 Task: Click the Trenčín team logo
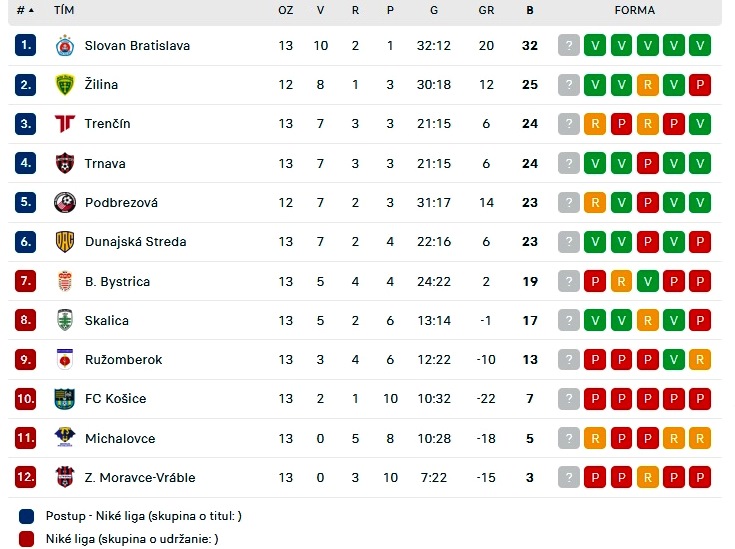click(x=65, y=124)
